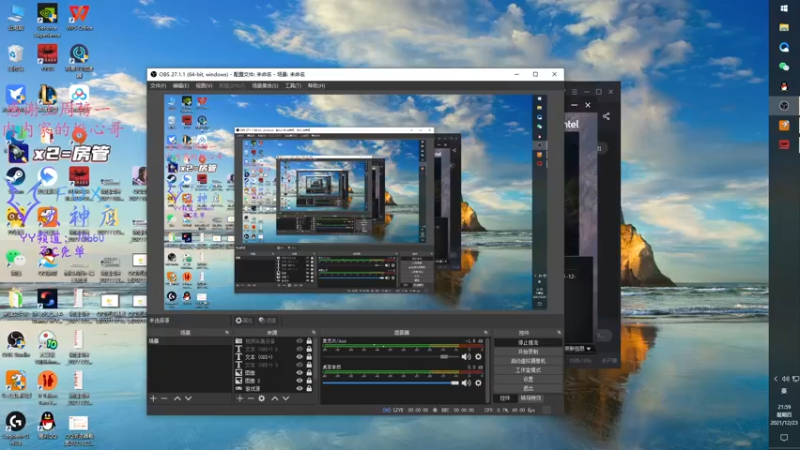Screen dimensions: 800x450
Task: Pop out the 来源 dock panel
Action: point(313,333)
